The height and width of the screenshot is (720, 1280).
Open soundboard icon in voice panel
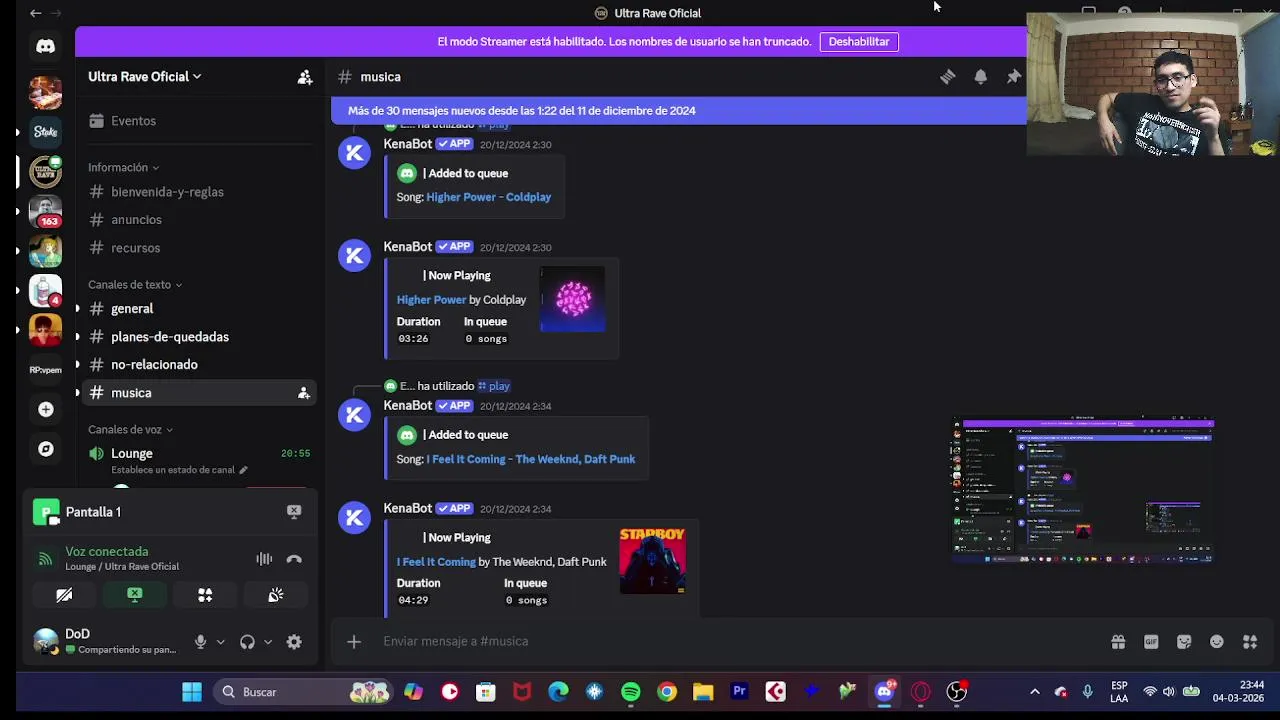(276, 595)
